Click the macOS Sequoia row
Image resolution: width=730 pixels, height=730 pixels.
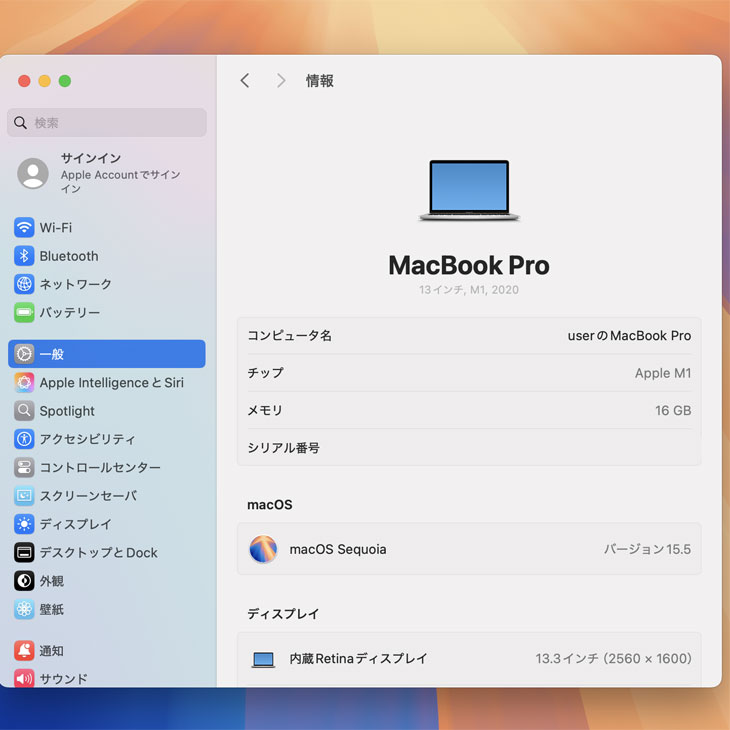click(x=468, y=549)
